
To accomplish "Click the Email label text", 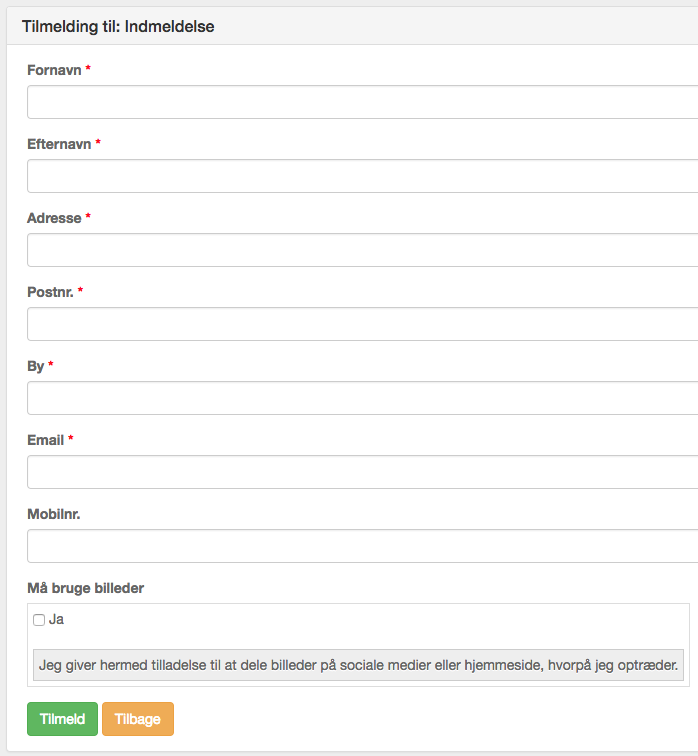I will click(x=45, y=440).
